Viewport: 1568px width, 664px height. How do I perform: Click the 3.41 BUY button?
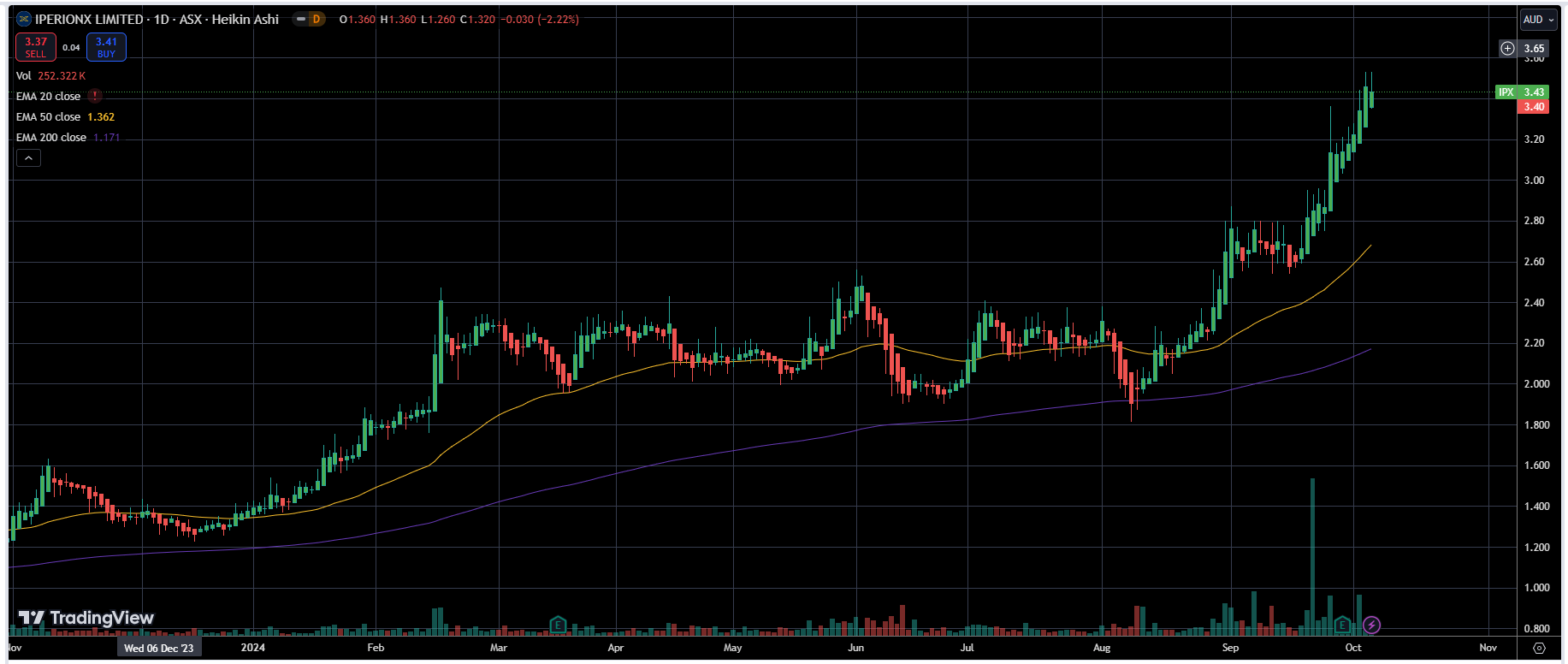tap(106, 47)
